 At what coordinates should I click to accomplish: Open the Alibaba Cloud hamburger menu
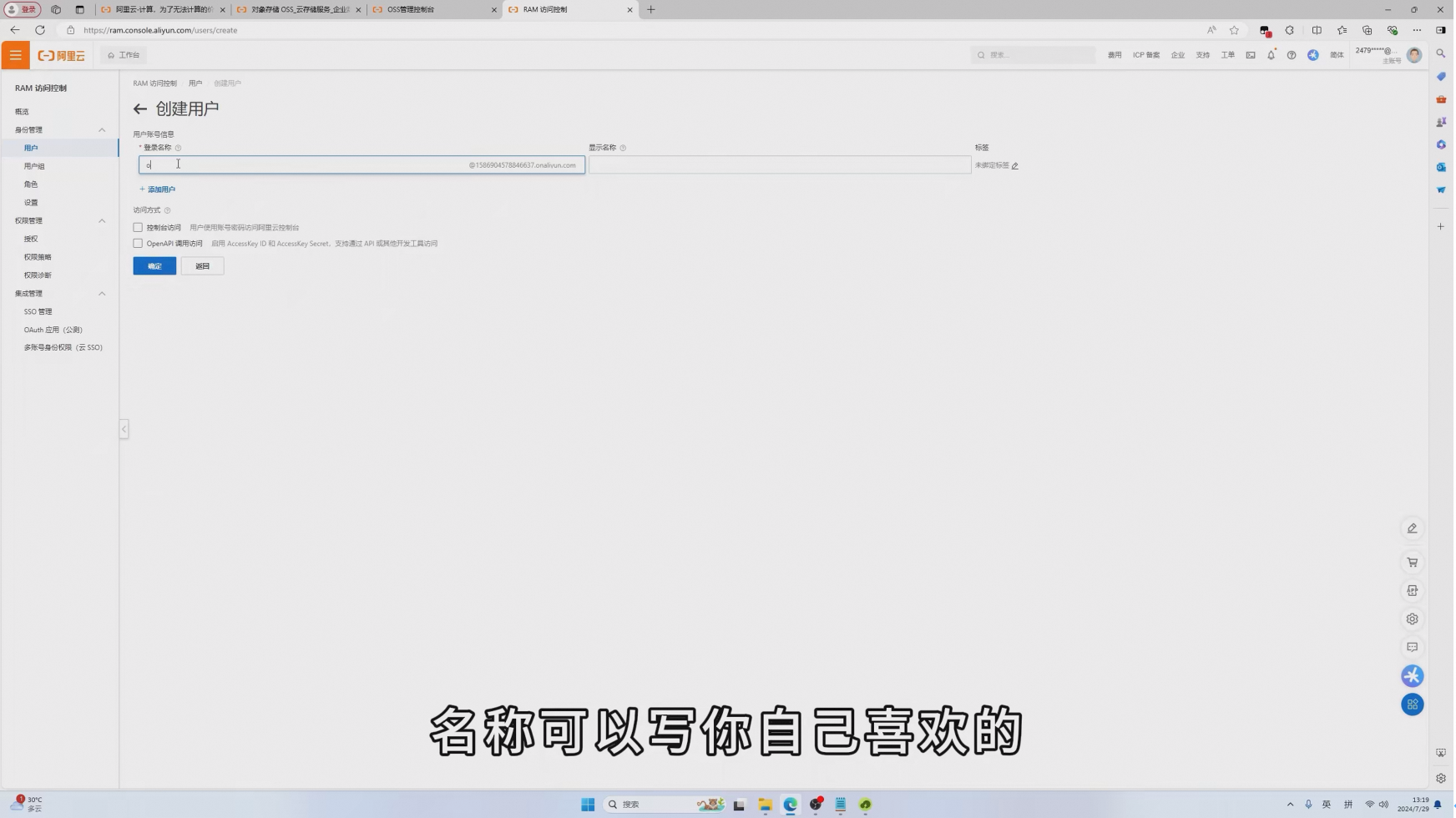coord(15,55)
